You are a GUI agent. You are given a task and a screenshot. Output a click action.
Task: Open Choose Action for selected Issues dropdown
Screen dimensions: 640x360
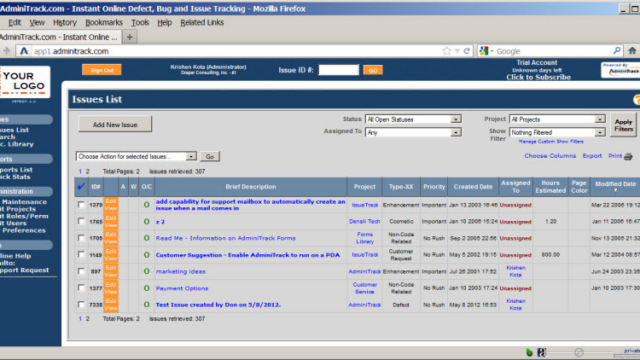(136, 156)
